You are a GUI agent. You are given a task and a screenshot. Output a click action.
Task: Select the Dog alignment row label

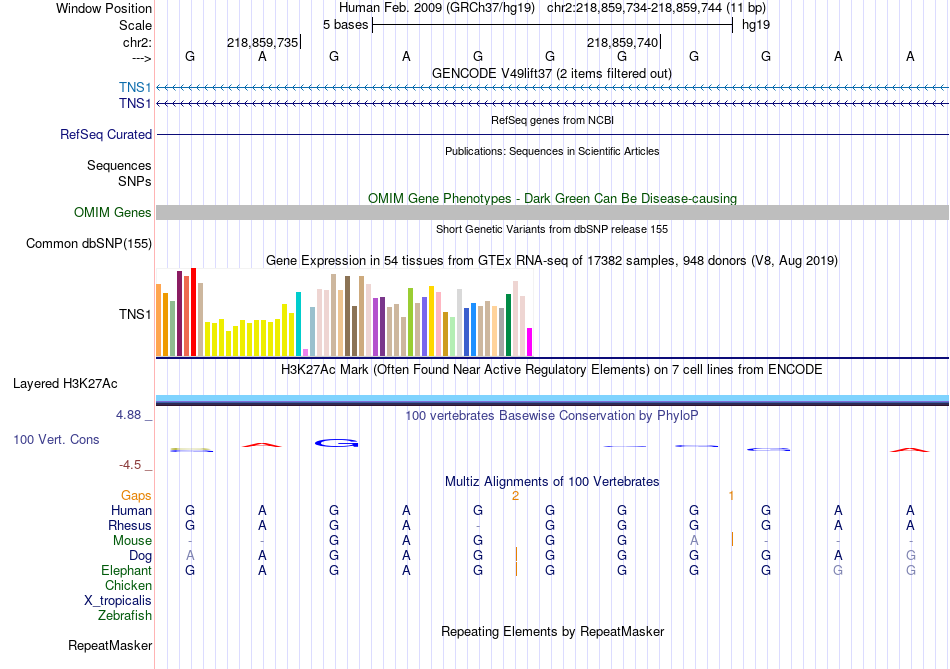[140, 556]
